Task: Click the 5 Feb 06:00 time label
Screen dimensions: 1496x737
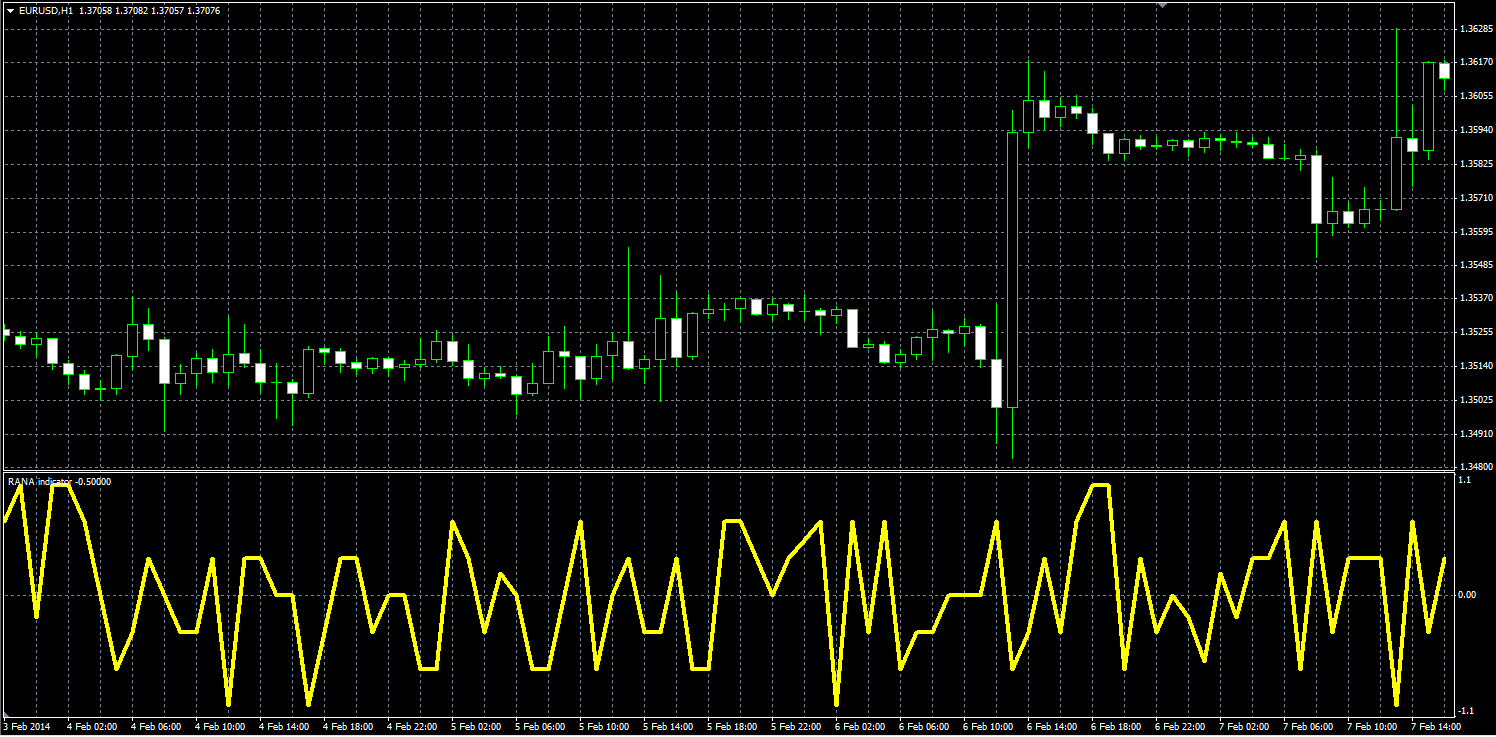Action: click(x=540, y=727)
